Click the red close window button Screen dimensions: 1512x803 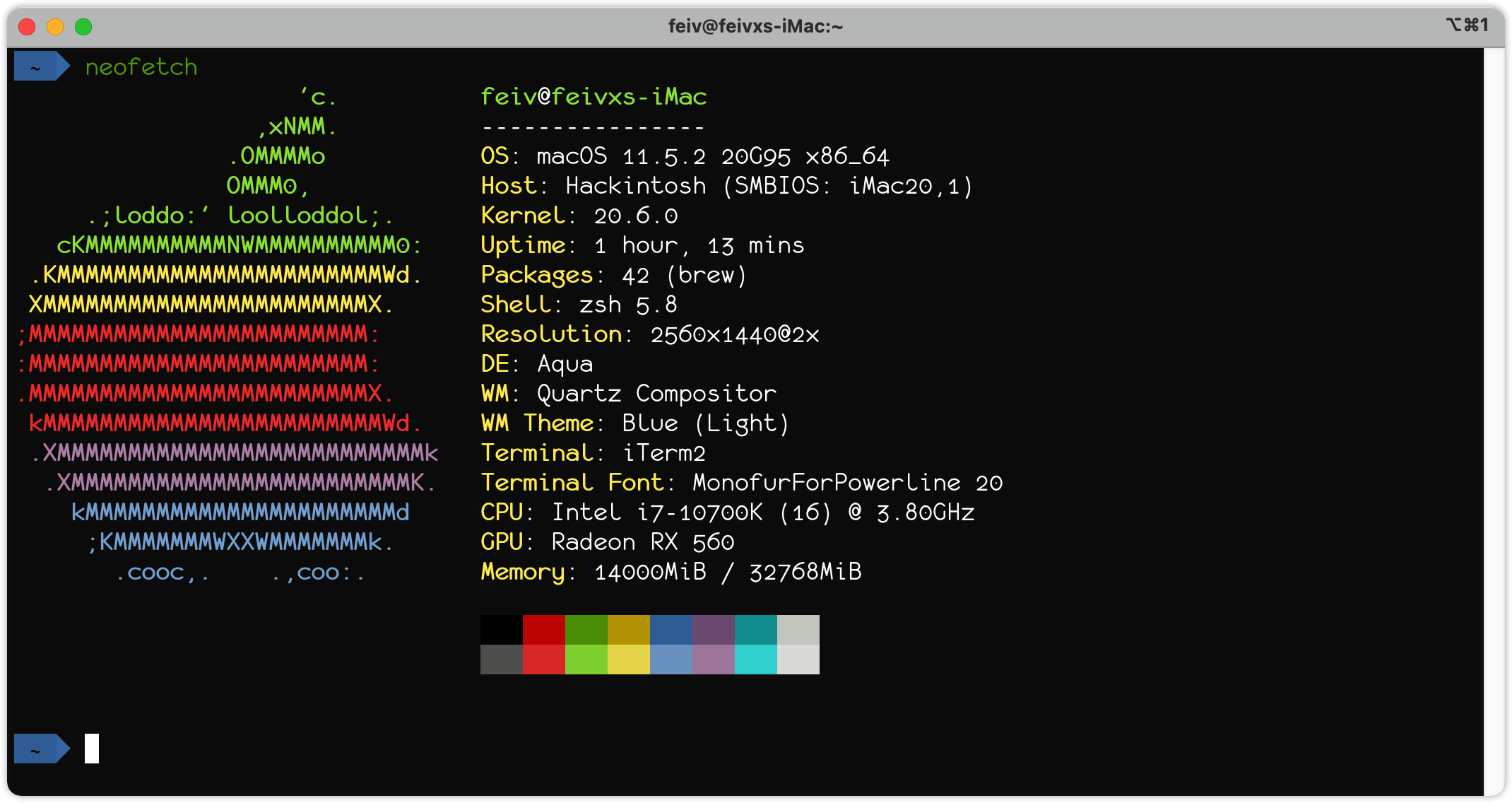point(27,27)
